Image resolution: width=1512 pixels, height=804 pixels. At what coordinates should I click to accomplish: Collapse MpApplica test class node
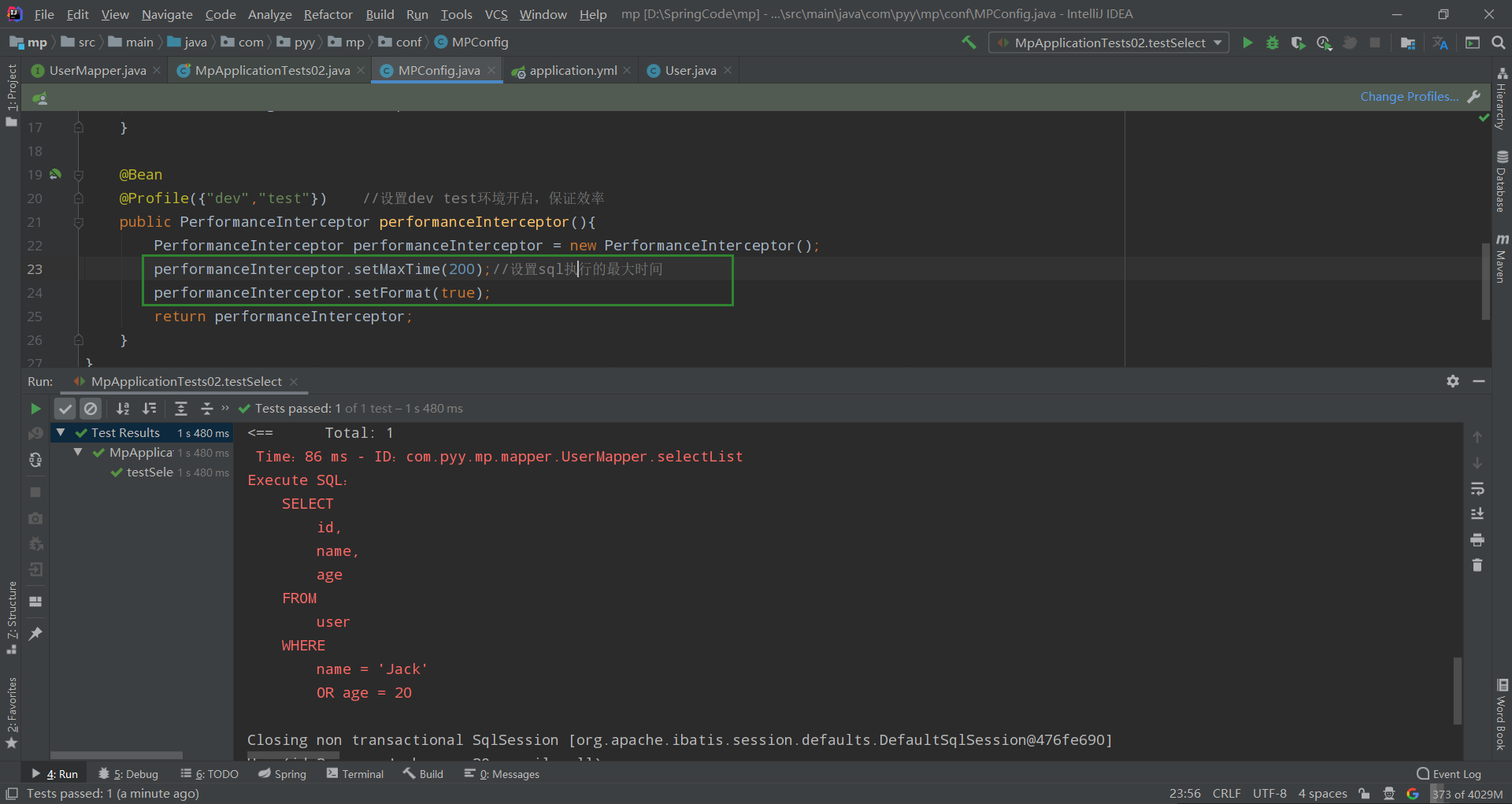click(x=78, y=452)
